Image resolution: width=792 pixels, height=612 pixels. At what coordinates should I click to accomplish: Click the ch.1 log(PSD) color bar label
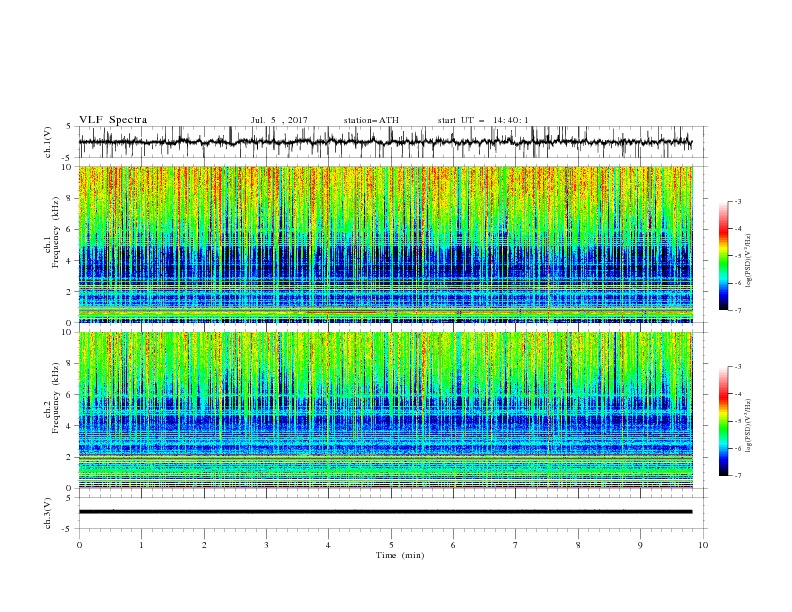pos(749,261)
